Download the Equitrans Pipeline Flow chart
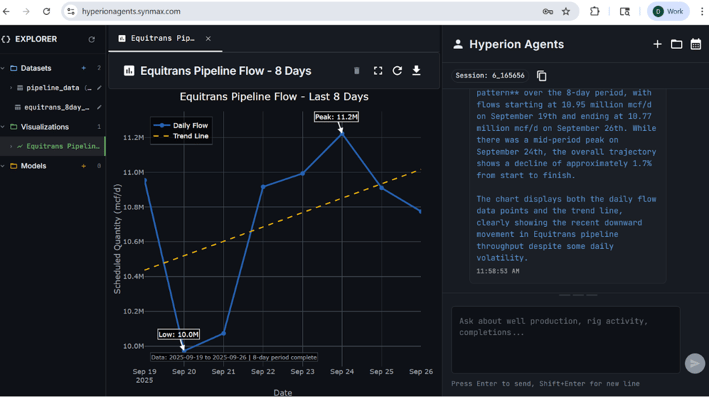 point(416,71)
